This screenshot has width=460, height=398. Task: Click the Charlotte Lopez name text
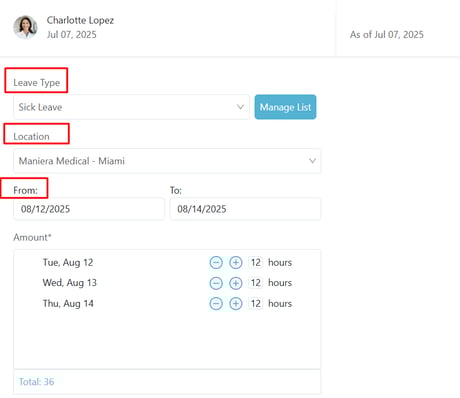(x=80, y=20)
